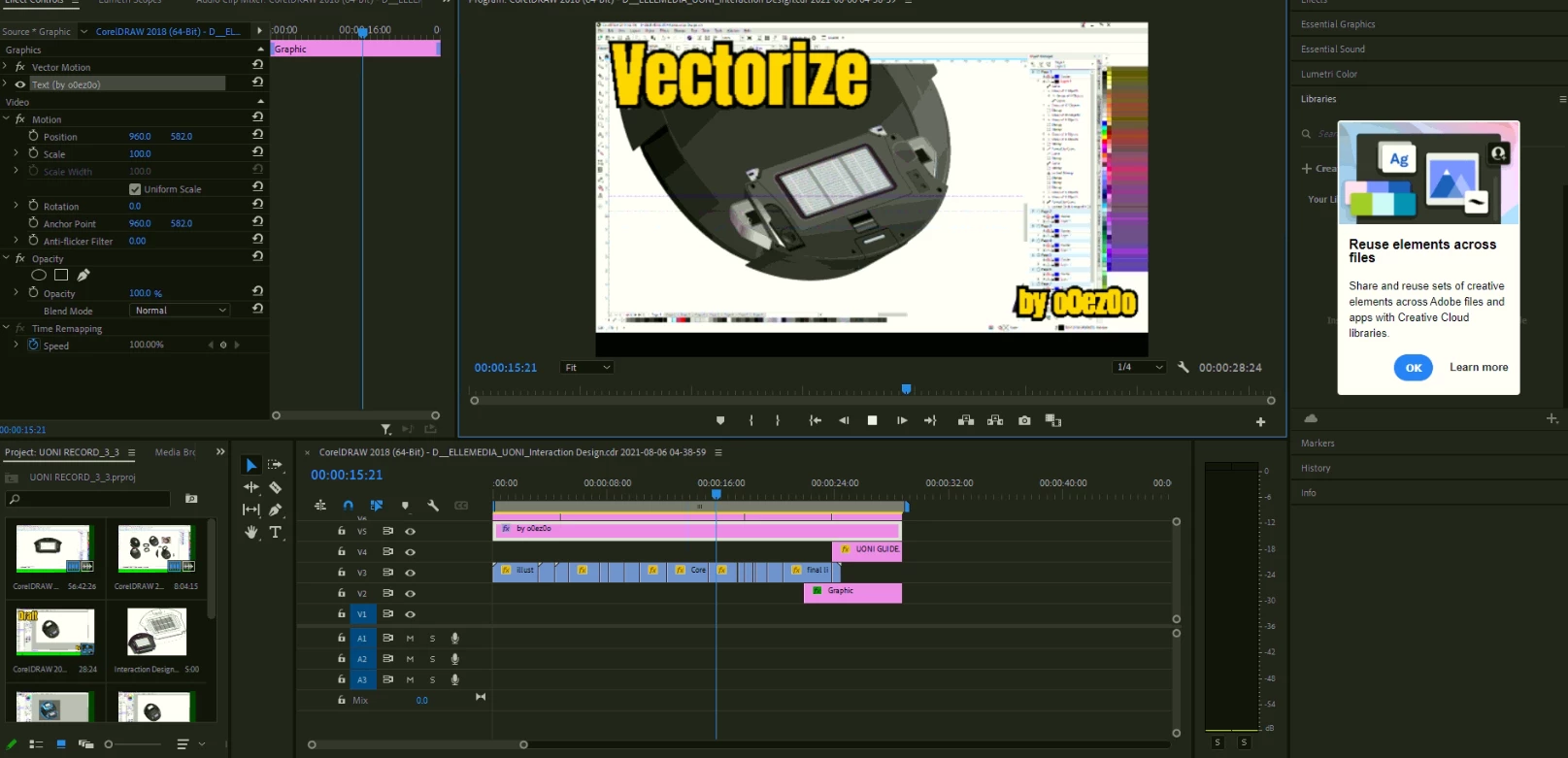
Task: Click Learn more in libraries popup
Action: [1479, 368]
